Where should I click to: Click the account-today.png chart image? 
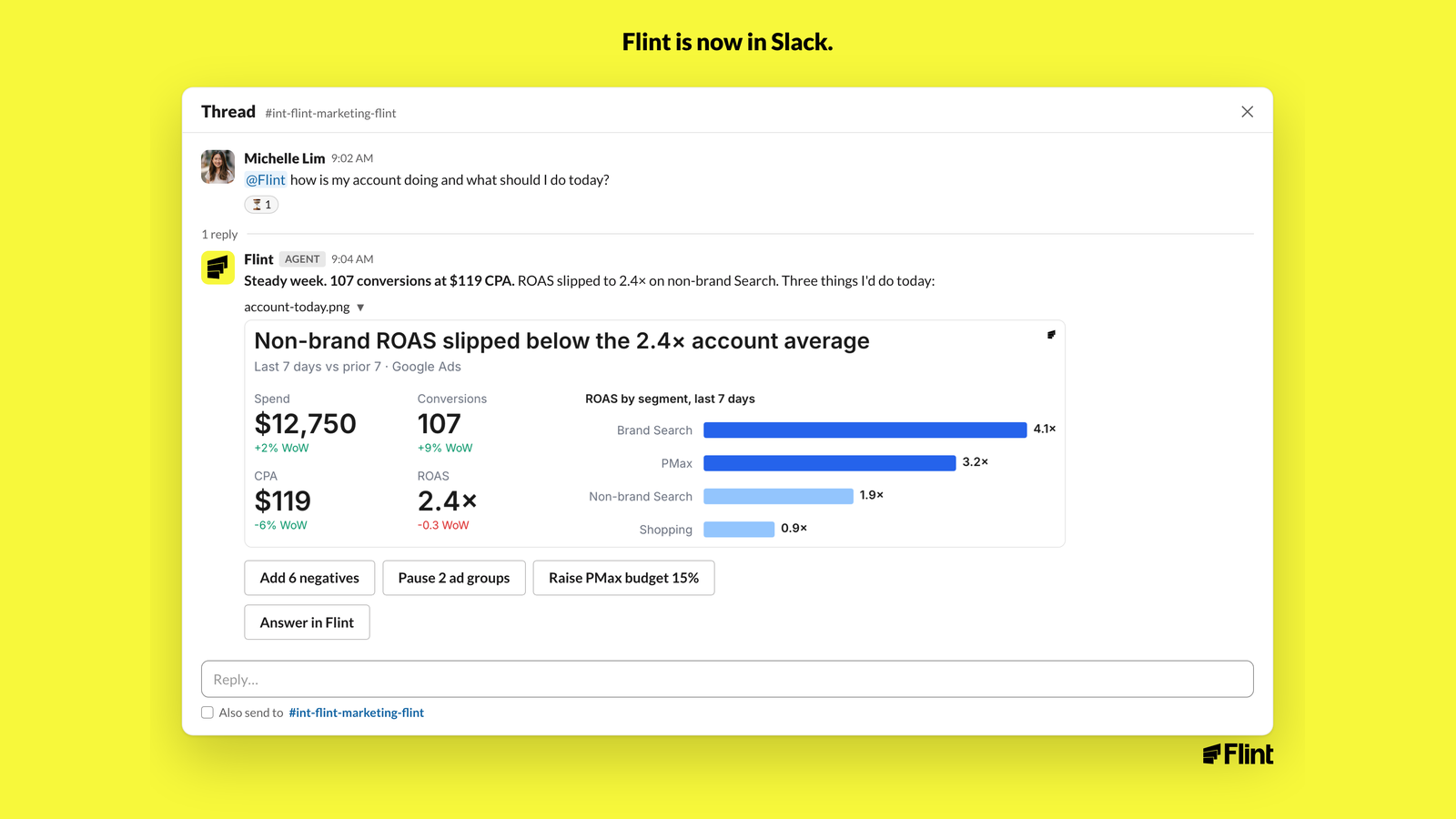(x=654, y=433)
